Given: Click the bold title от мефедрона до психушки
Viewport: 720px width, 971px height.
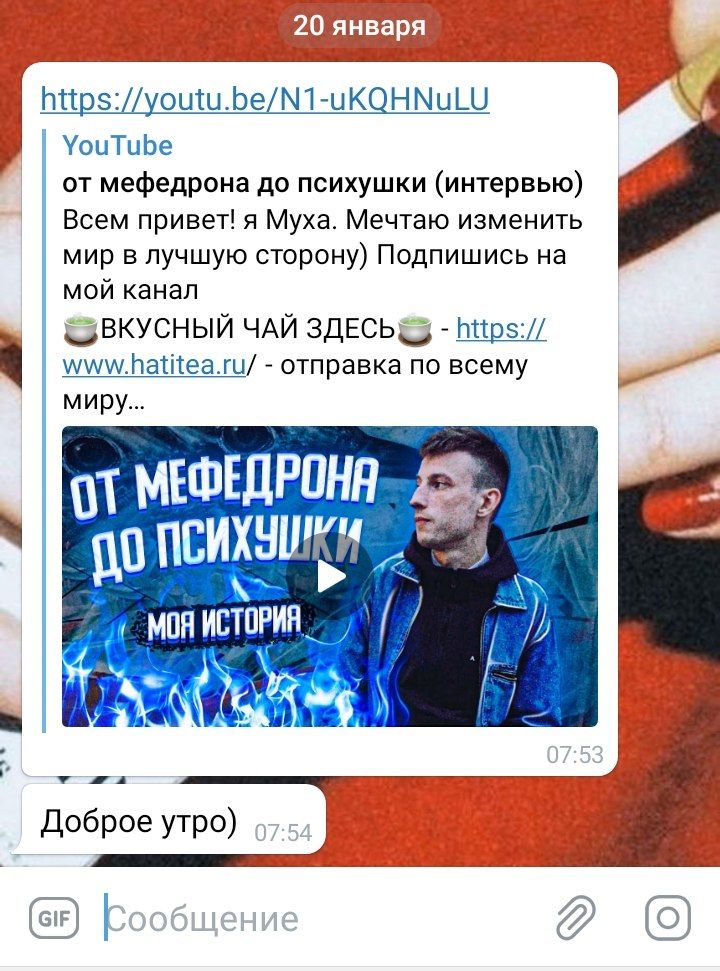Looking at the screenshot, I should (x=323, y=183).
